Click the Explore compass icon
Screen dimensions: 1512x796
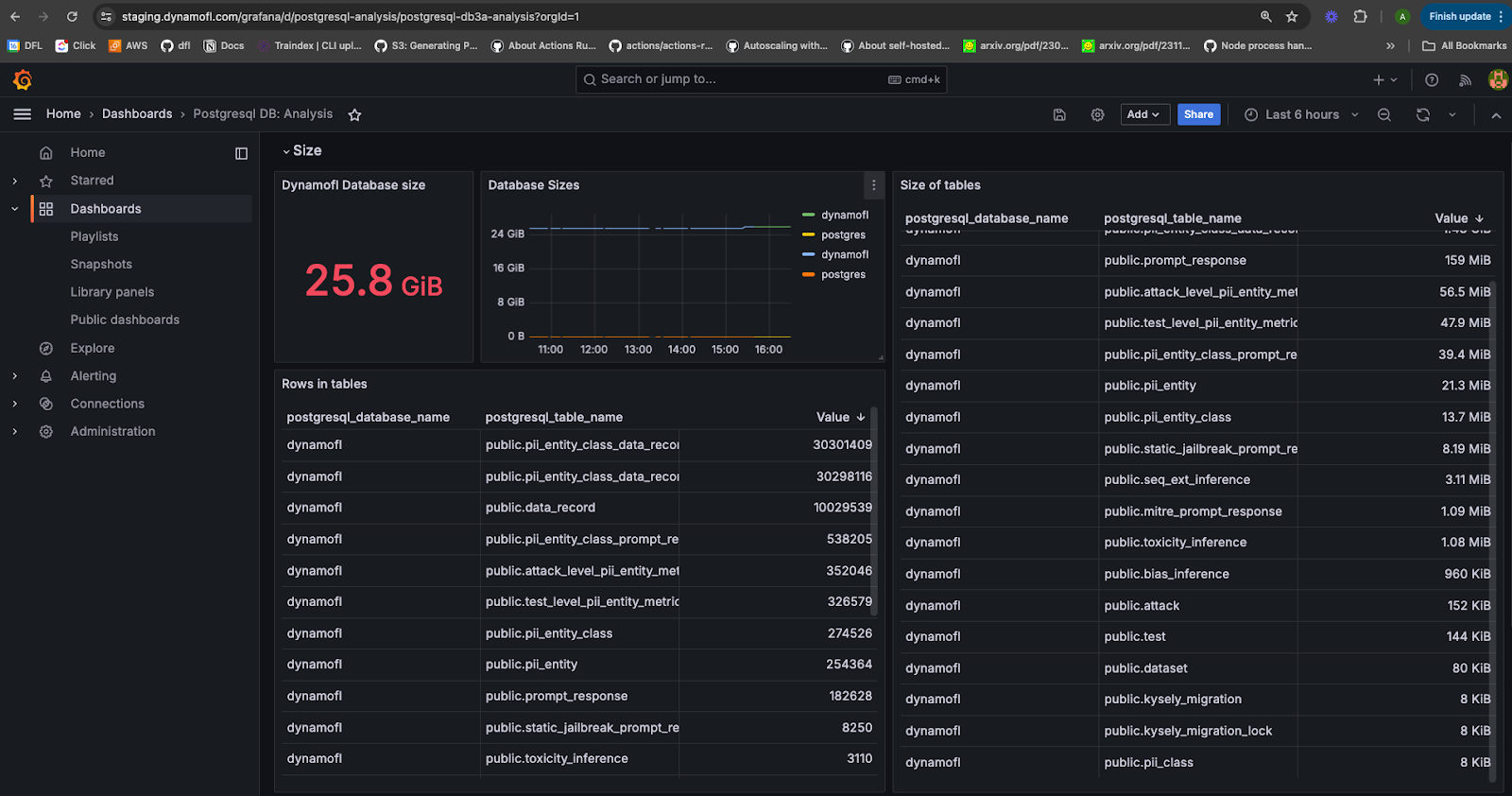tap(46, 348)
